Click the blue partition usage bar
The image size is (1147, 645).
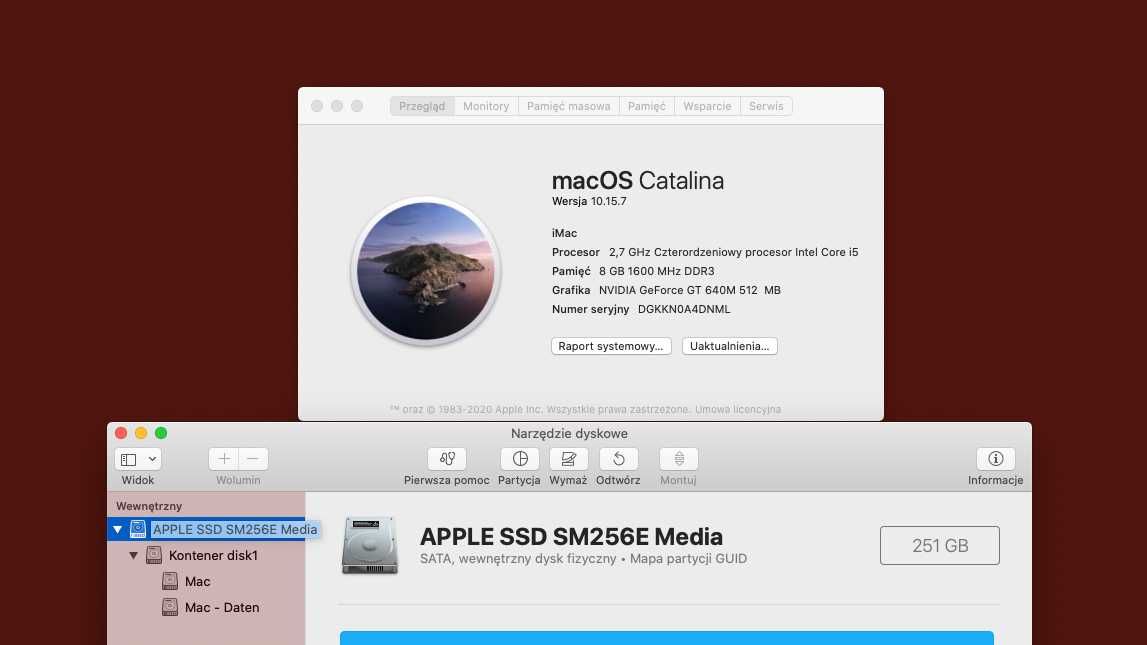click(666, 638)
